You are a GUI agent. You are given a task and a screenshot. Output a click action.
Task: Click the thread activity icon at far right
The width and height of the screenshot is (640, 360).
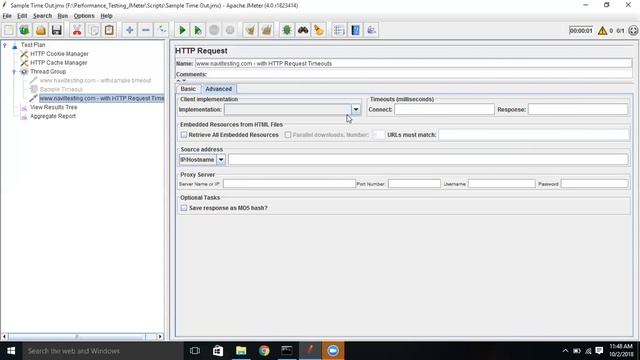point(633,31)
